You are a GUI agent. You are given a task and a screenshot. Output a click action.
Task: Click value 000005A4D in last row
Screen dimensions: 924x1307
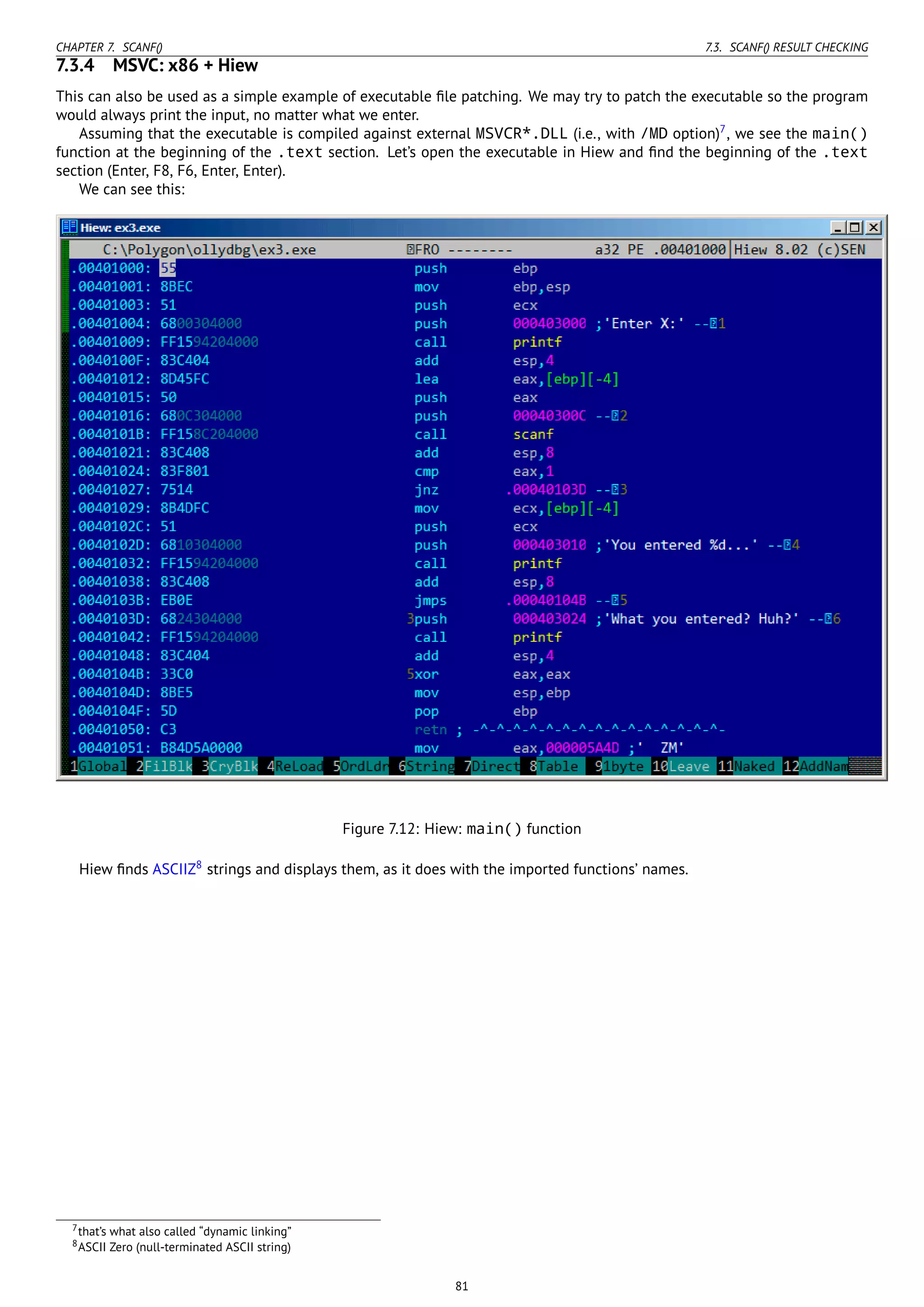pos(582,747)
